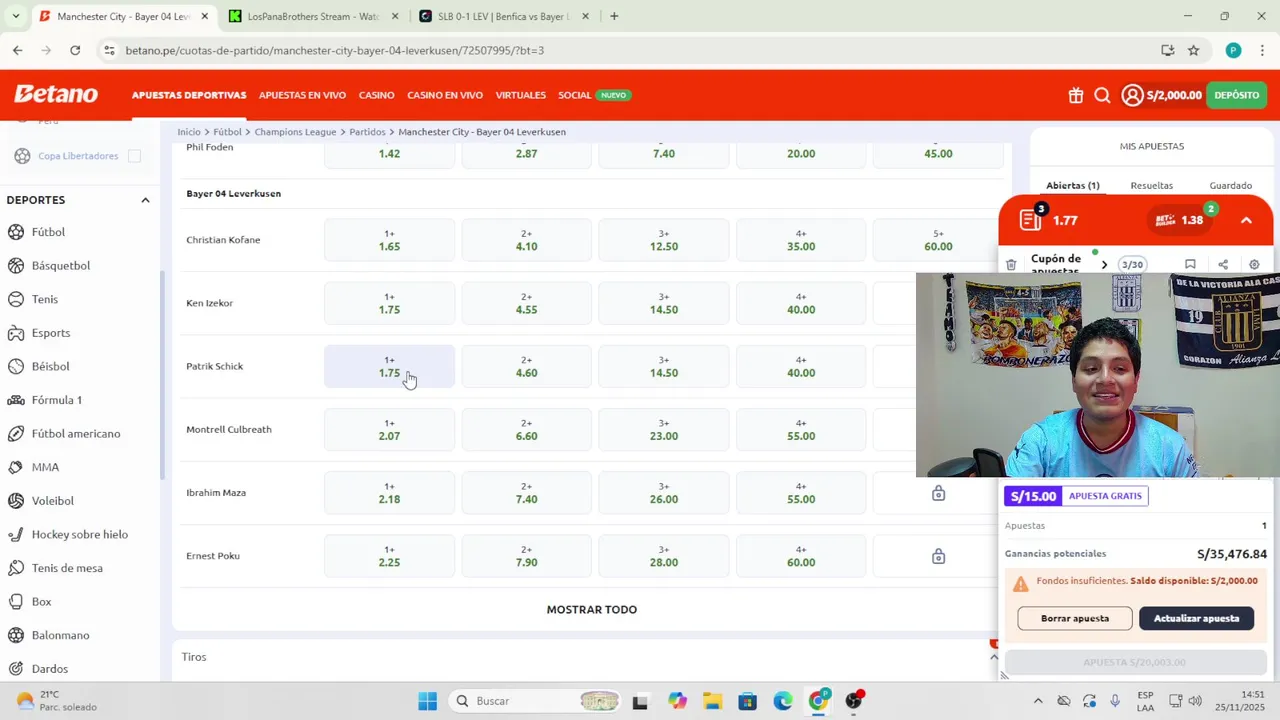
Task: Select Tenis sport icon
Action: click(16, 299)
